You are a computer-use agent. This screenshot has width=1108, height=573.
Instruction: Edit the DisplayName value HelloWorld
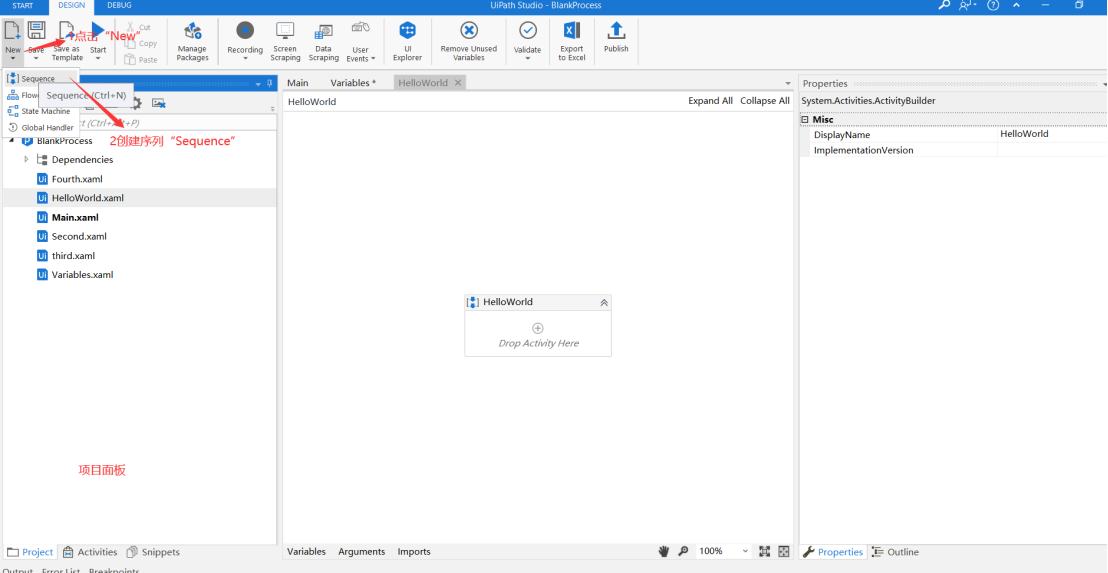point(1051,134)
